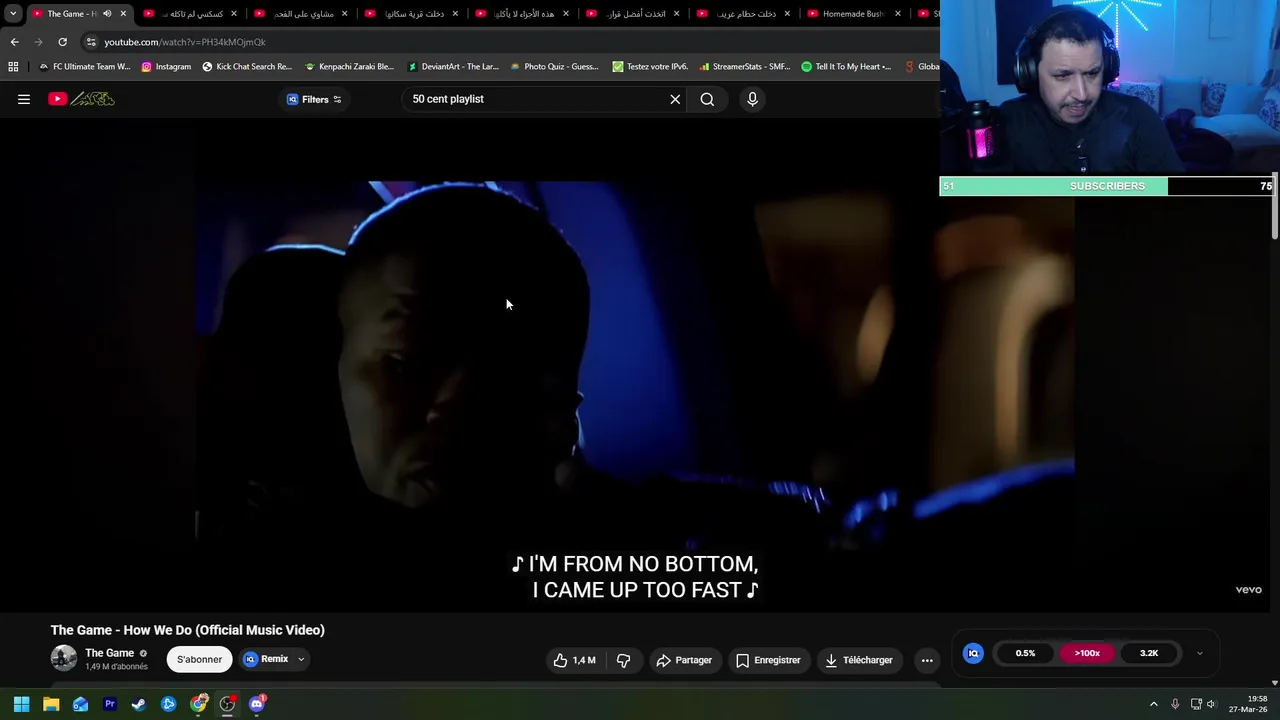Download the video via Télécharger
Image resolution: width=1280 pixels, height=720 pixels.
858,660
